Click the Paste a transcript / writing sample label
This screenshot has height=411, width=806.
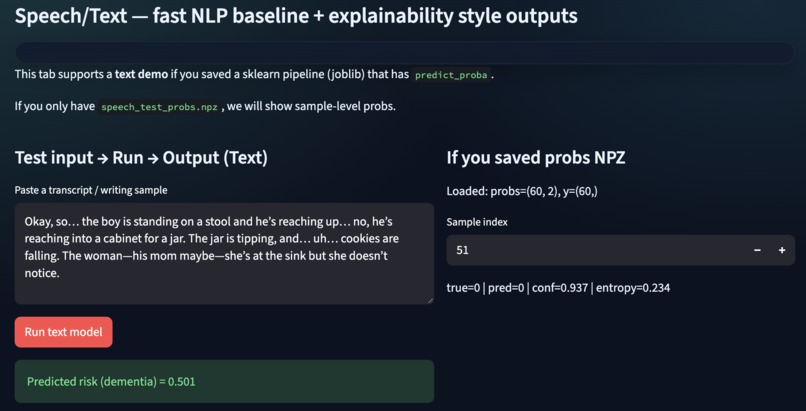point(91,190)
